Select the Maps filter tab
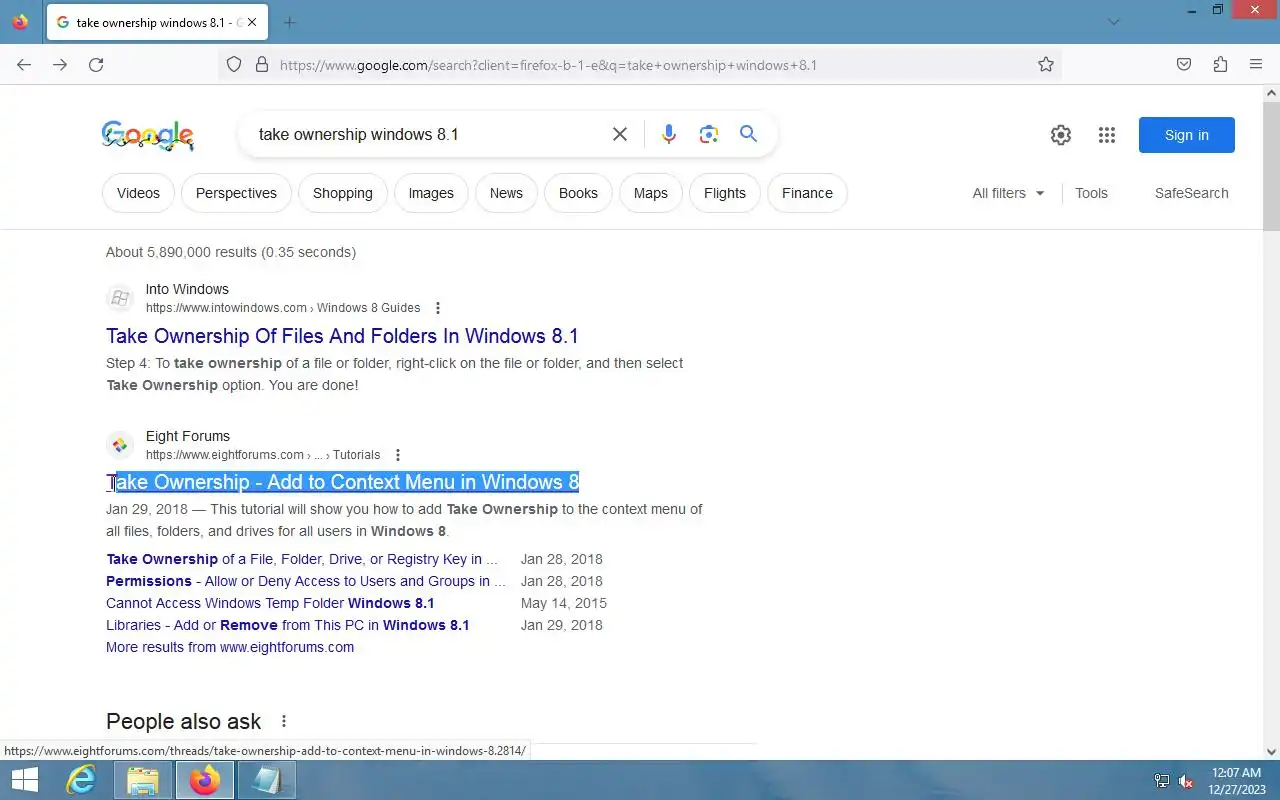 tap(650, 193)
